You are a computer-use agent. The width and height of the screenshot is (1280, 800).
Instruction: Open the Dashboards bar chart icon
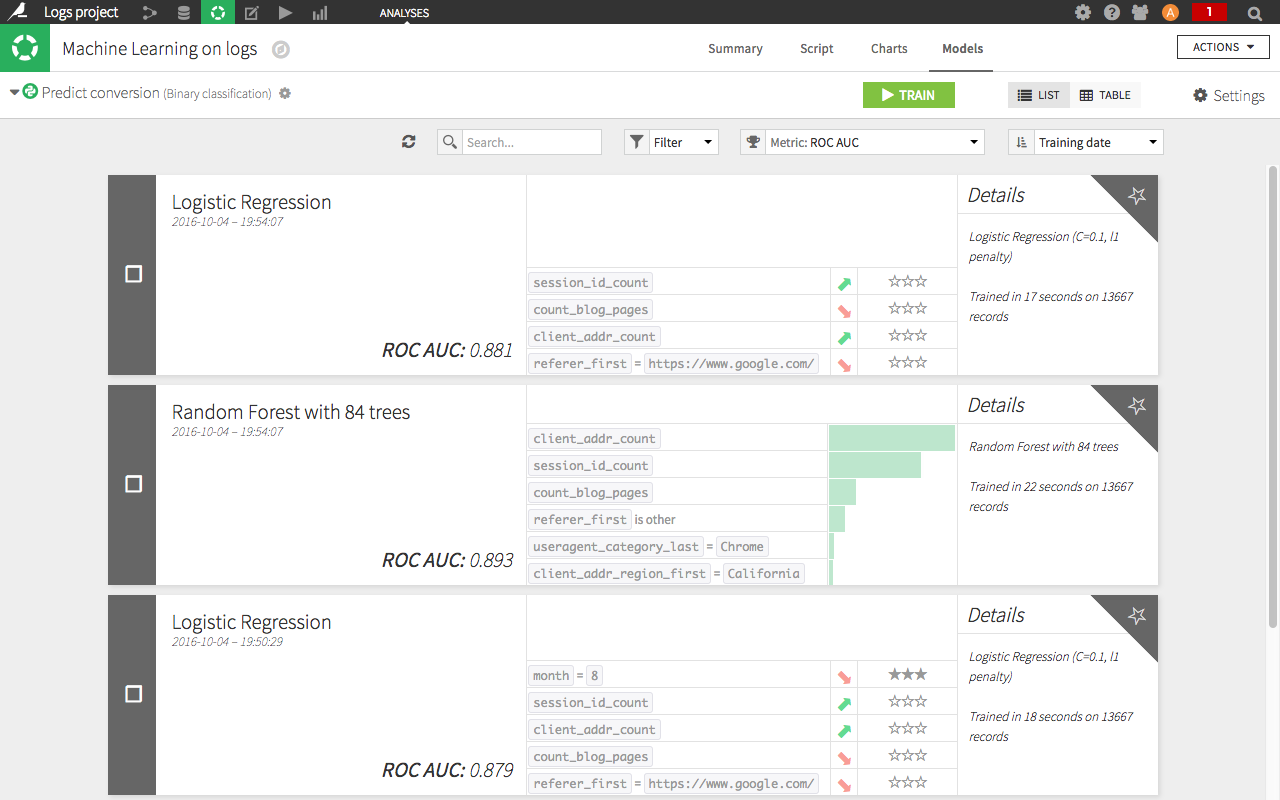point(320,13)
